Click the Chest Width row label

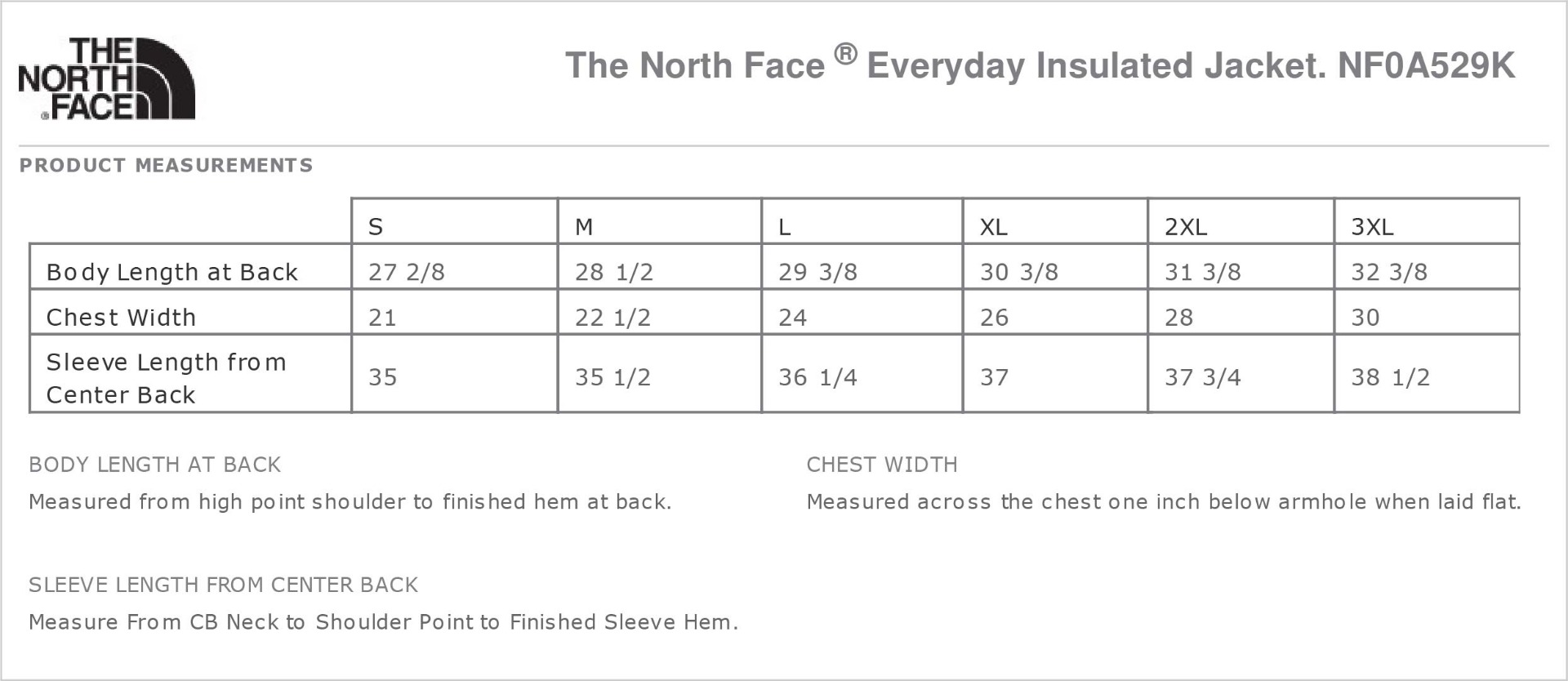pyautogui.click(x=121, y=317)
